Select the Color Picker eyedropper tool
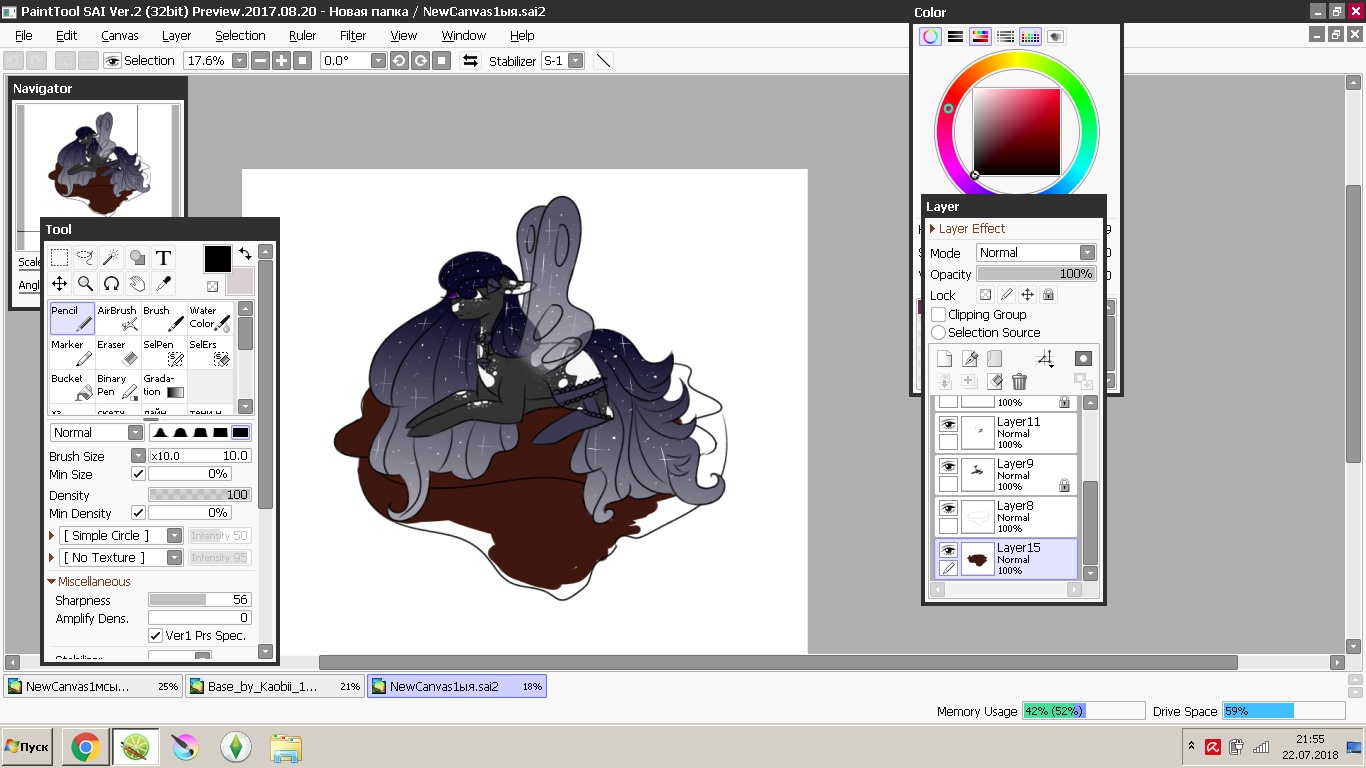Viewport: 1366px width, 768px height. coord(164,284)
